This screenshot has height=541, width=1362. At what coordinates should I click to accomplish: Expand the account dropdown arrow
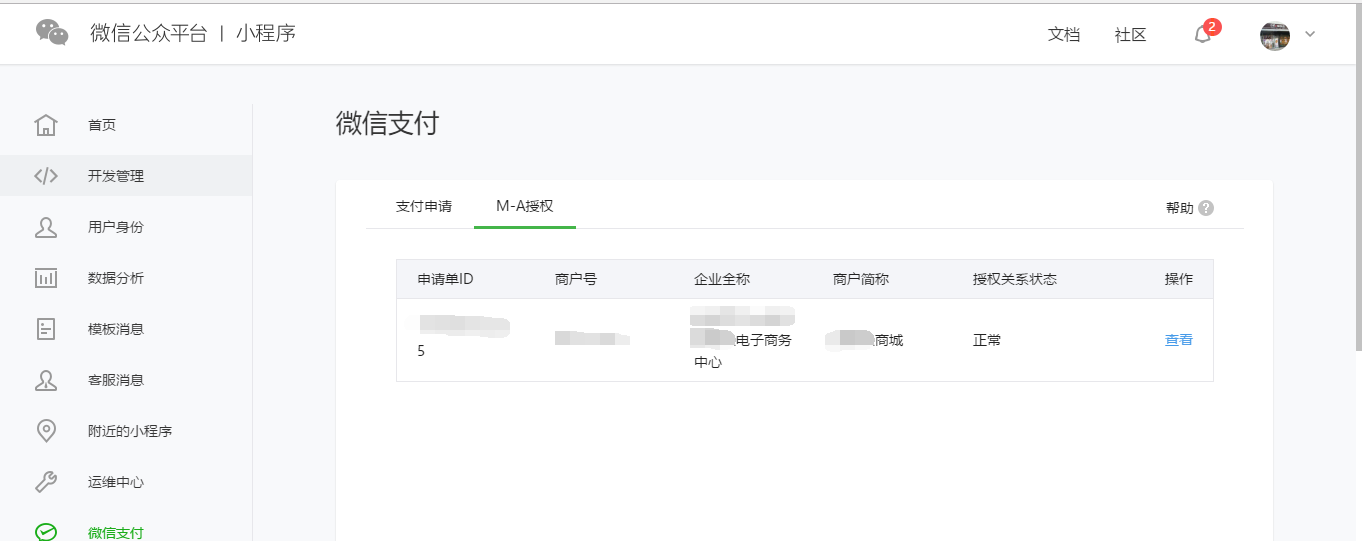click(1310, 34)
